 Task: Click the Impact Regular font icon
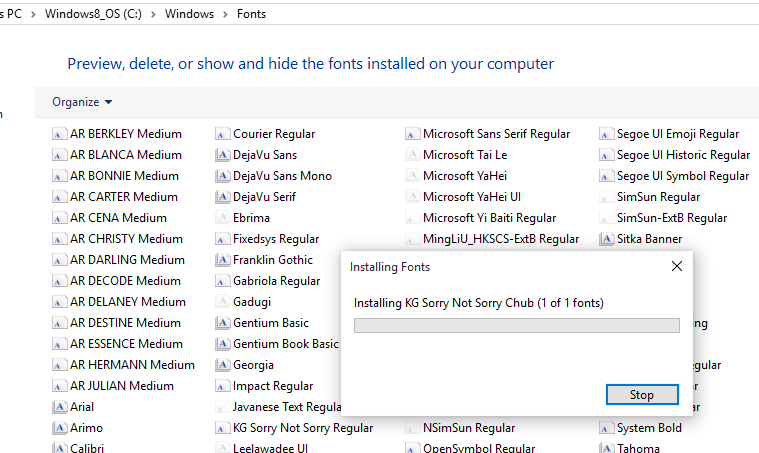222,386
